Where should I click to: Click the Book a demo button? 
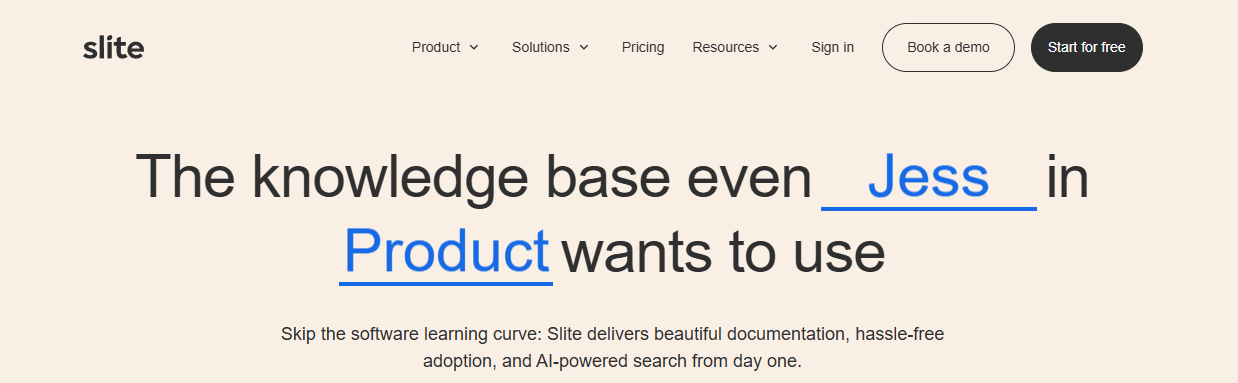tap(948, 47)
